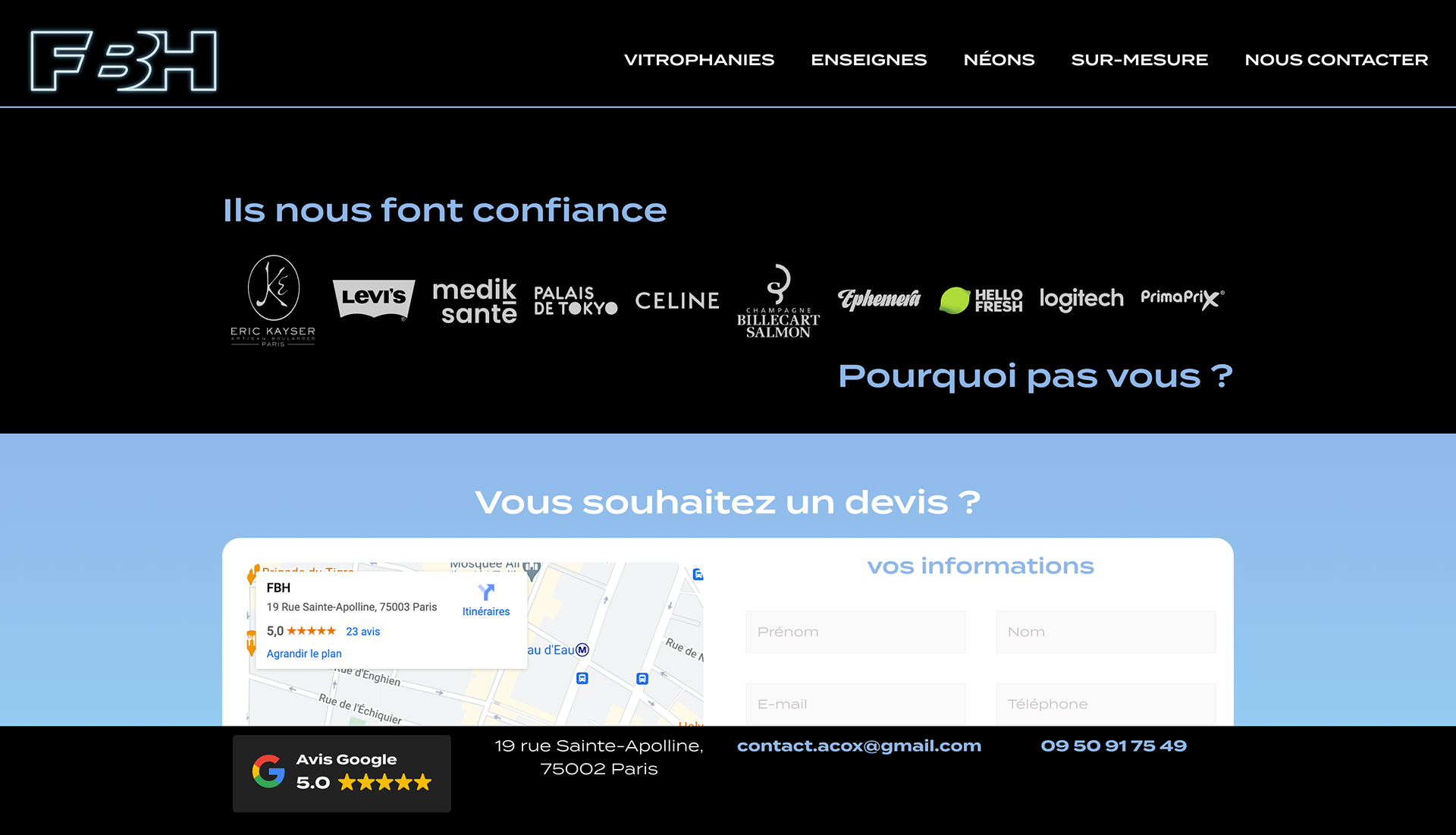Click the Google G logo in badge
1456x835 pixels.
(268, 771)
